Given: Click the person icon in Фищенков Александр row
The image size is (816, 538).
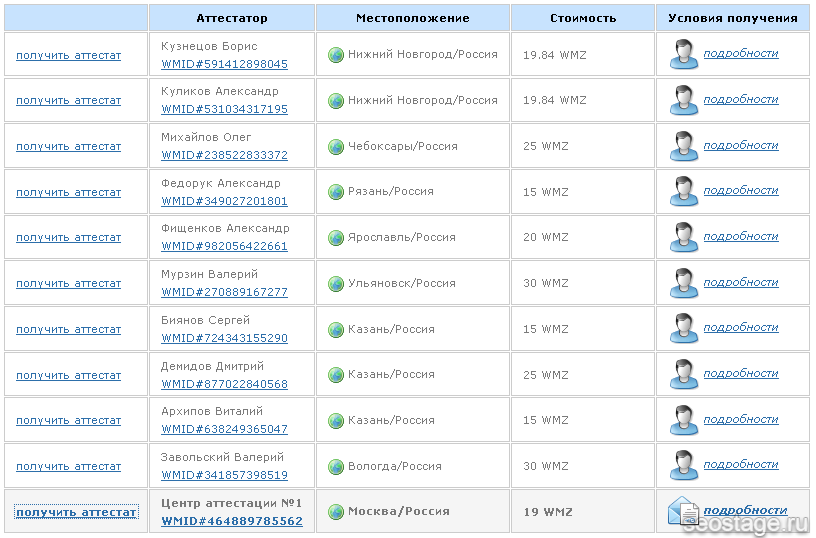Looking at the screenshot, I should [x=684, y=237].
